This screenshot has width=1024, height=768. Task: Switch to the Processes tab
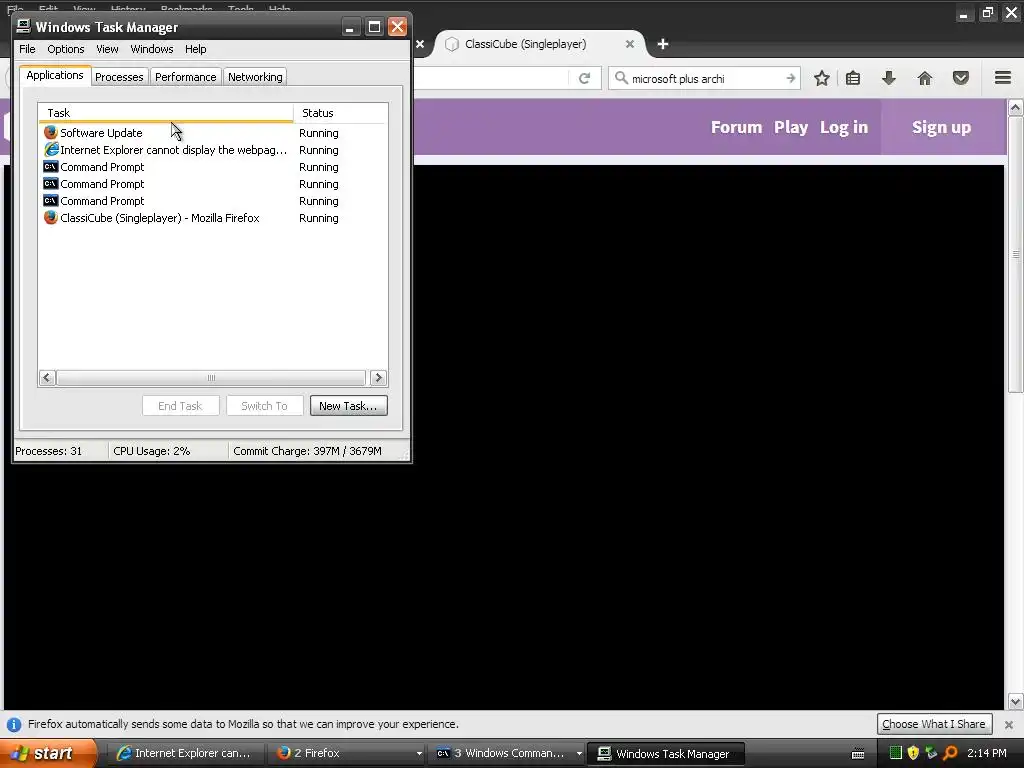click(x=119, y=77)
